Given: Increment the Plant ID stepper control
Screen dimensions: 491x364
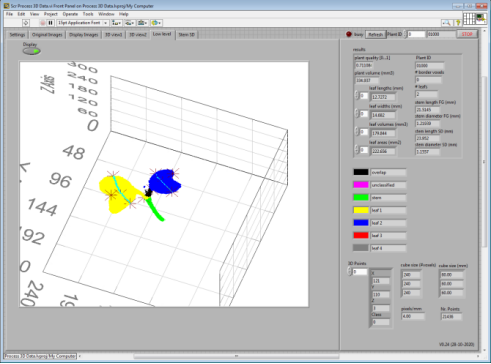Looking at the screenshot, I should tap(405, 33).
